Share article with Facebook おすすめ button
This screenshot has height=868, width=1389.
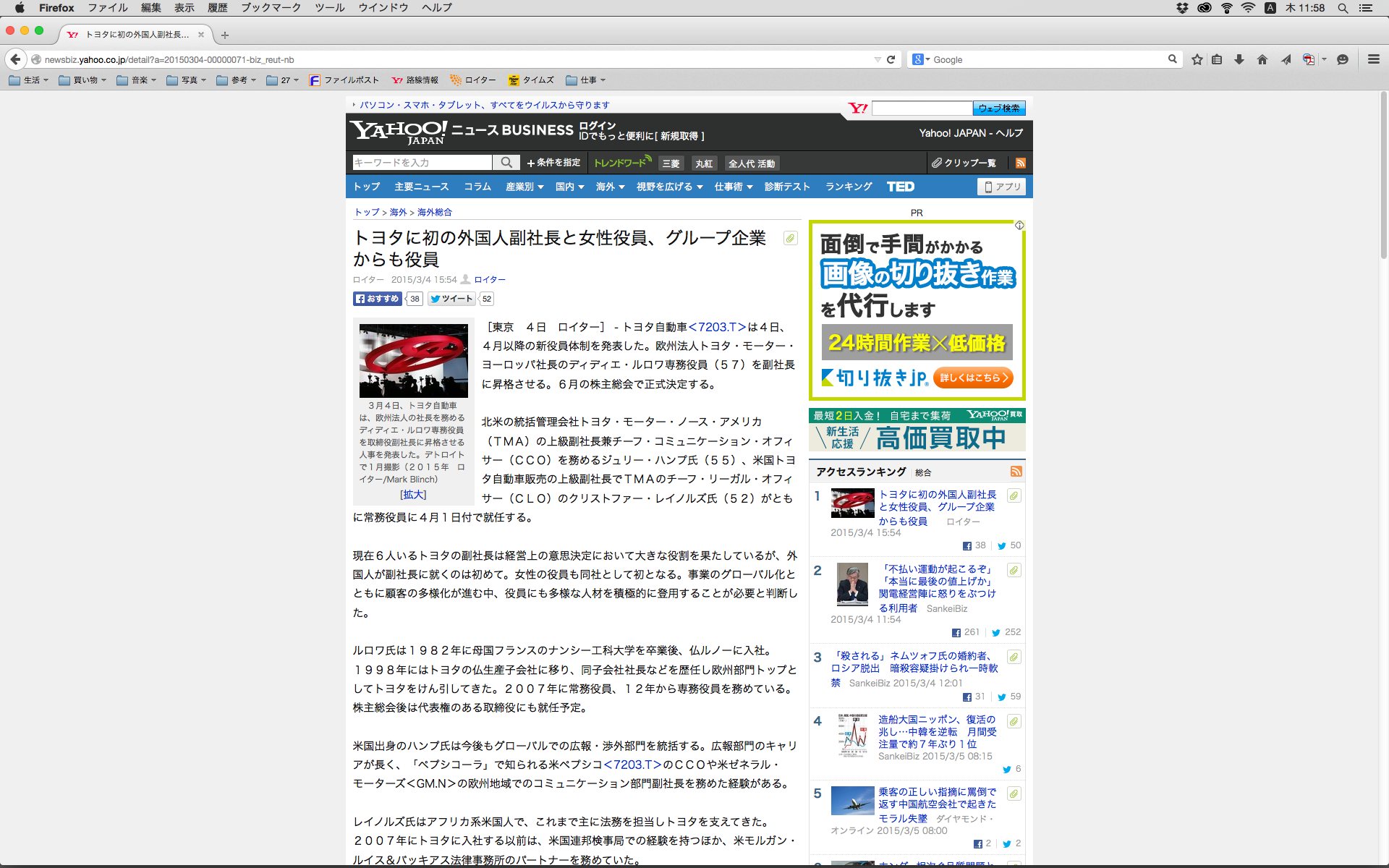click(x=378, y=299)
